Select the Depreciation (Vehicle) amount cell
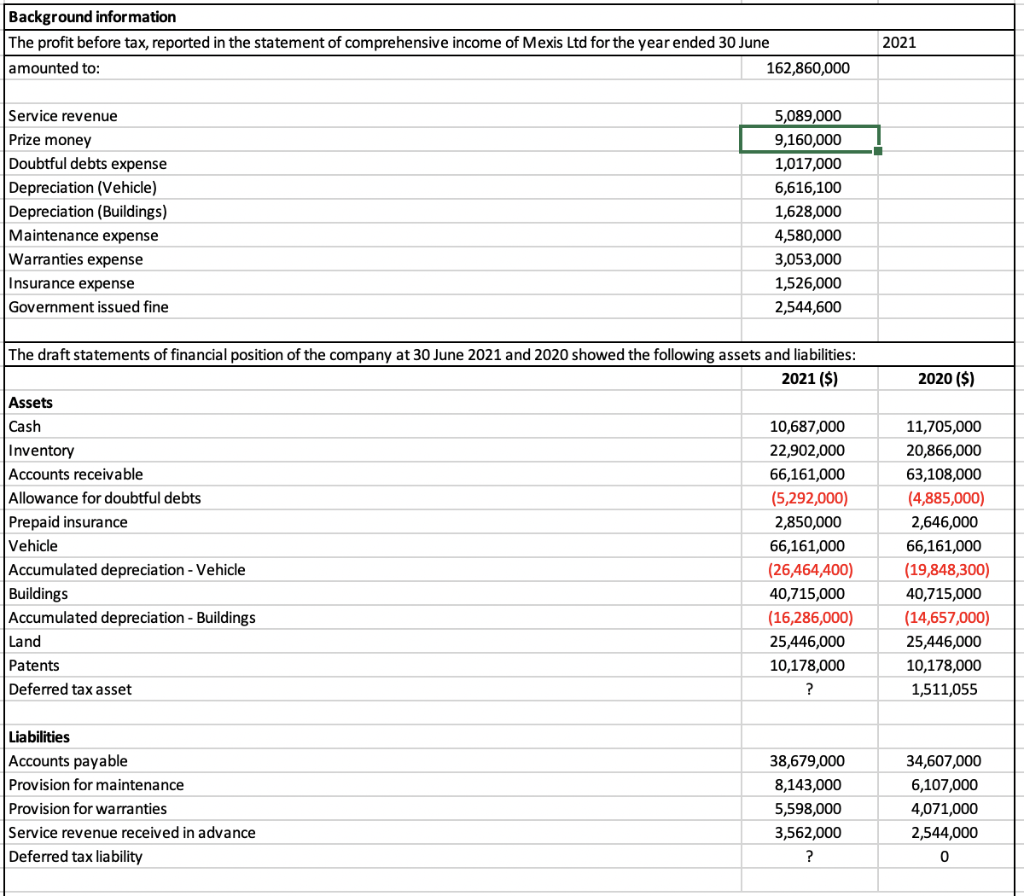The height and width of the screenshot is (896, 1024). pyautogui.click(x=808, y=188)
